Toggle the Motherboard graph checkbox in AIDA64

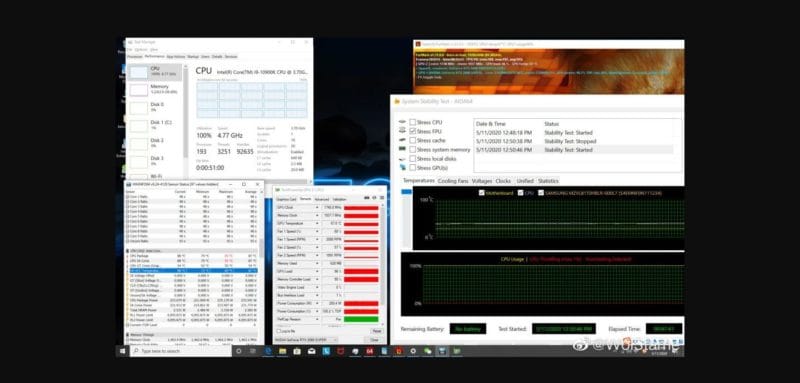482,193
